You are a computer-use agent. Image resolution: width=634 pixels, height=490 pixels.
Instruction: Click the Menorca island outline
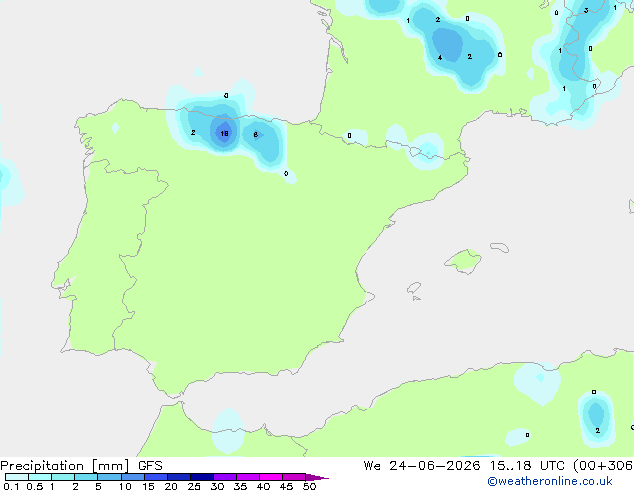(x=500, y=247)
